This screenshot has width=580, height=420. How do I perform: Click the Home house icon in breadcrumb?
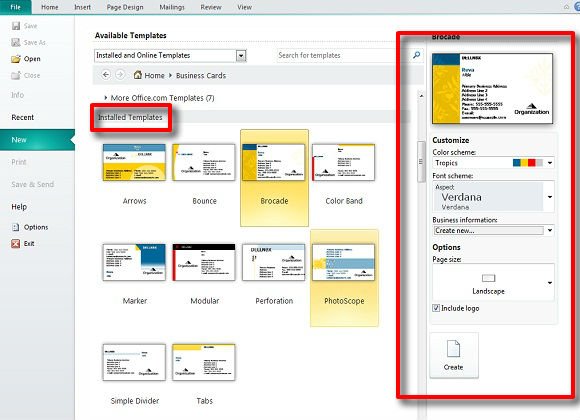tap(138, 75)
